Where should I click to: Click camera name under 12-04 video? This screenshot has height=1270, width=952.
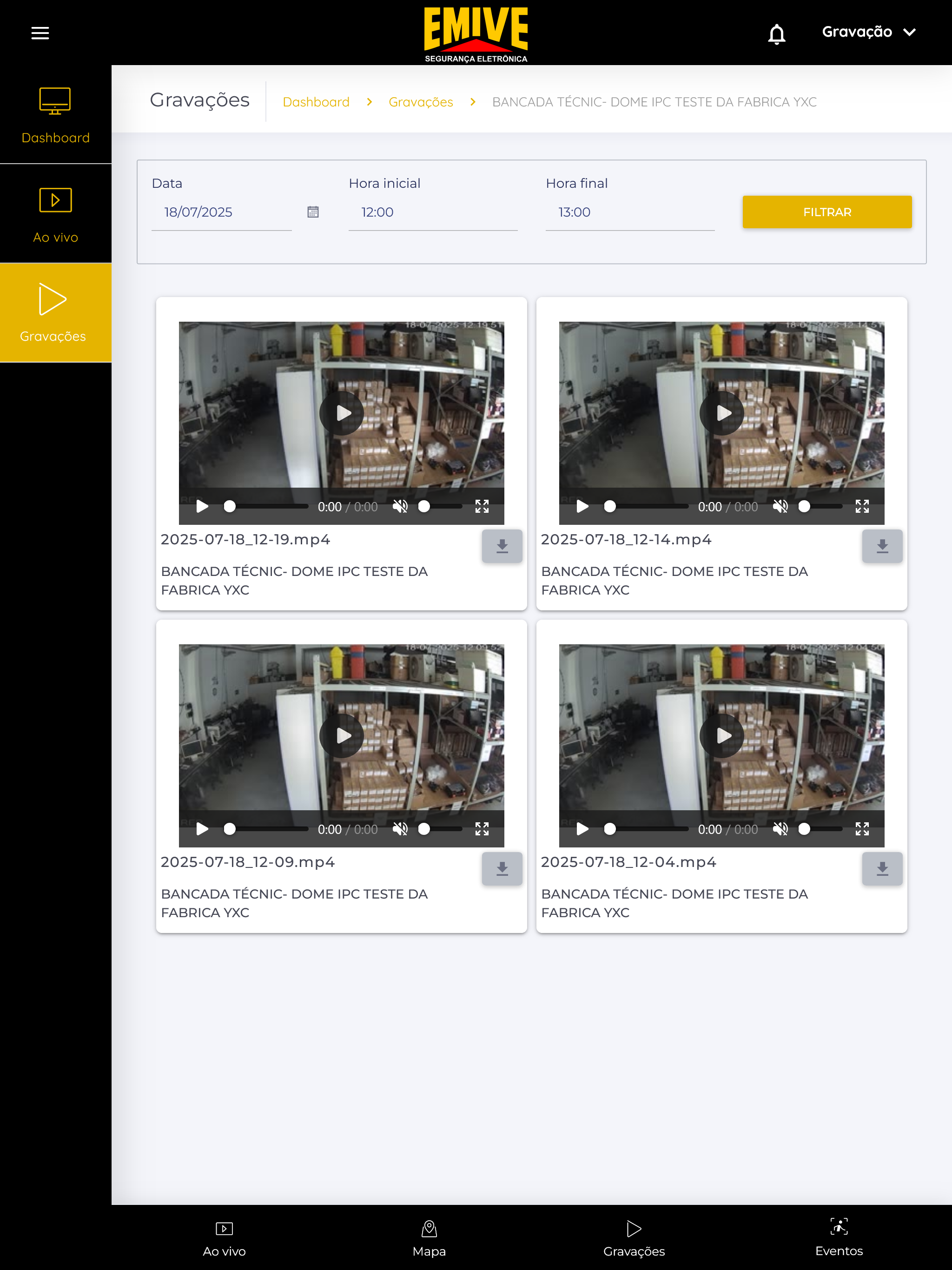coord(674,903)
